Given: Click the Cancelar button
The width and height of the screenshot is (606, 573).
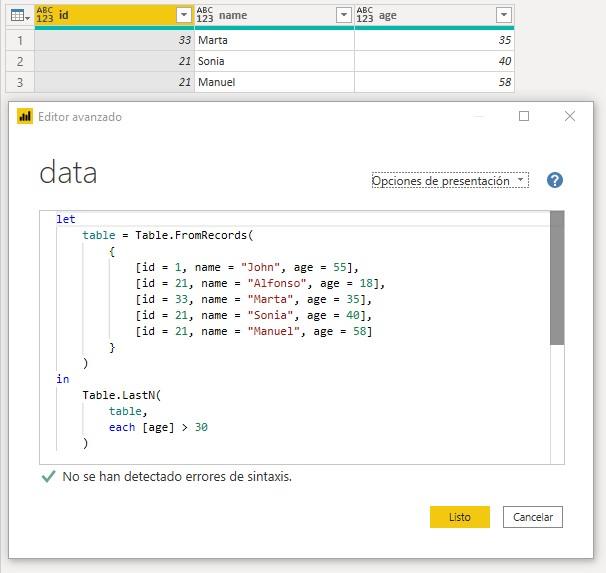Looking at the screenshot, I should pos(533,517).
